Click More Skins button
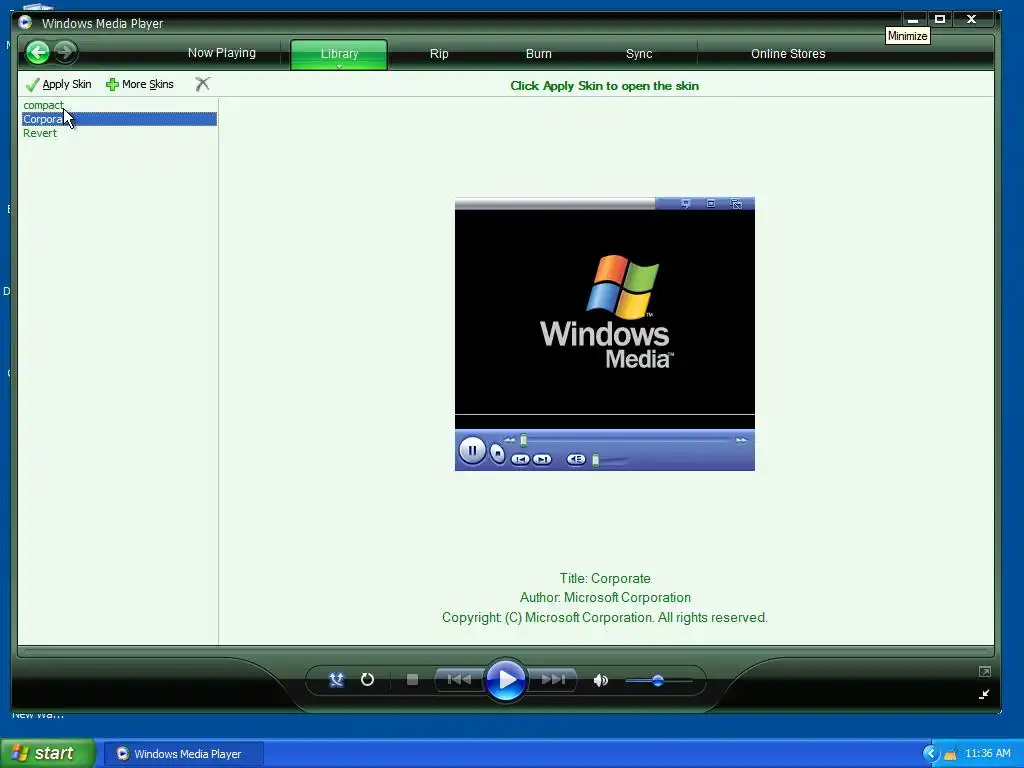 [x=140, y=84]
